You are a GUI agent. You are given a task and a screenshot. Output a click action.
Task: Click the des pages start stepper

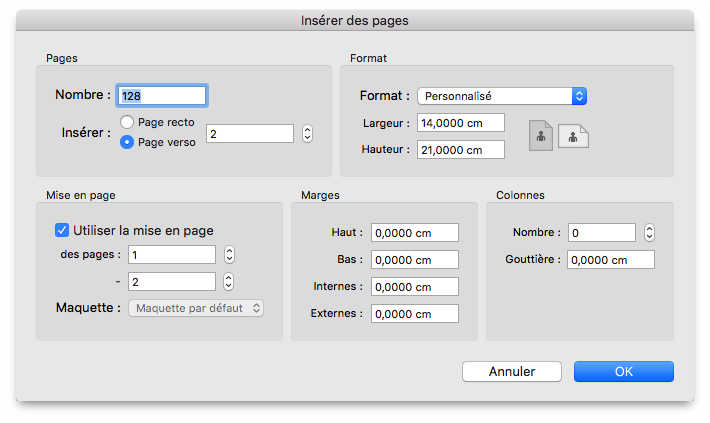pyautogui.click(x=229, y=255)
